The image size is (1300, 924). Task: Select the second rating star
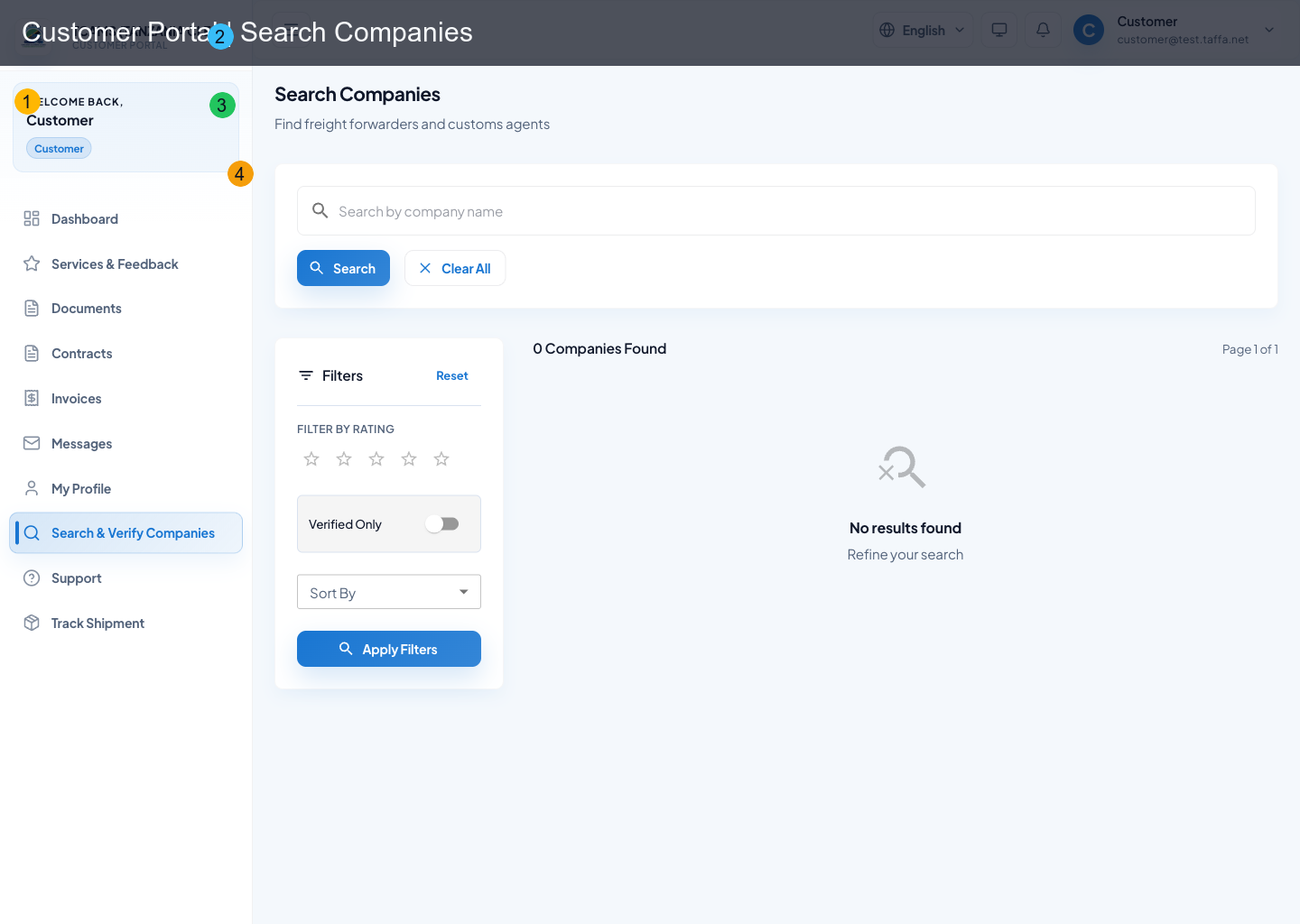[x=344, y=459]
